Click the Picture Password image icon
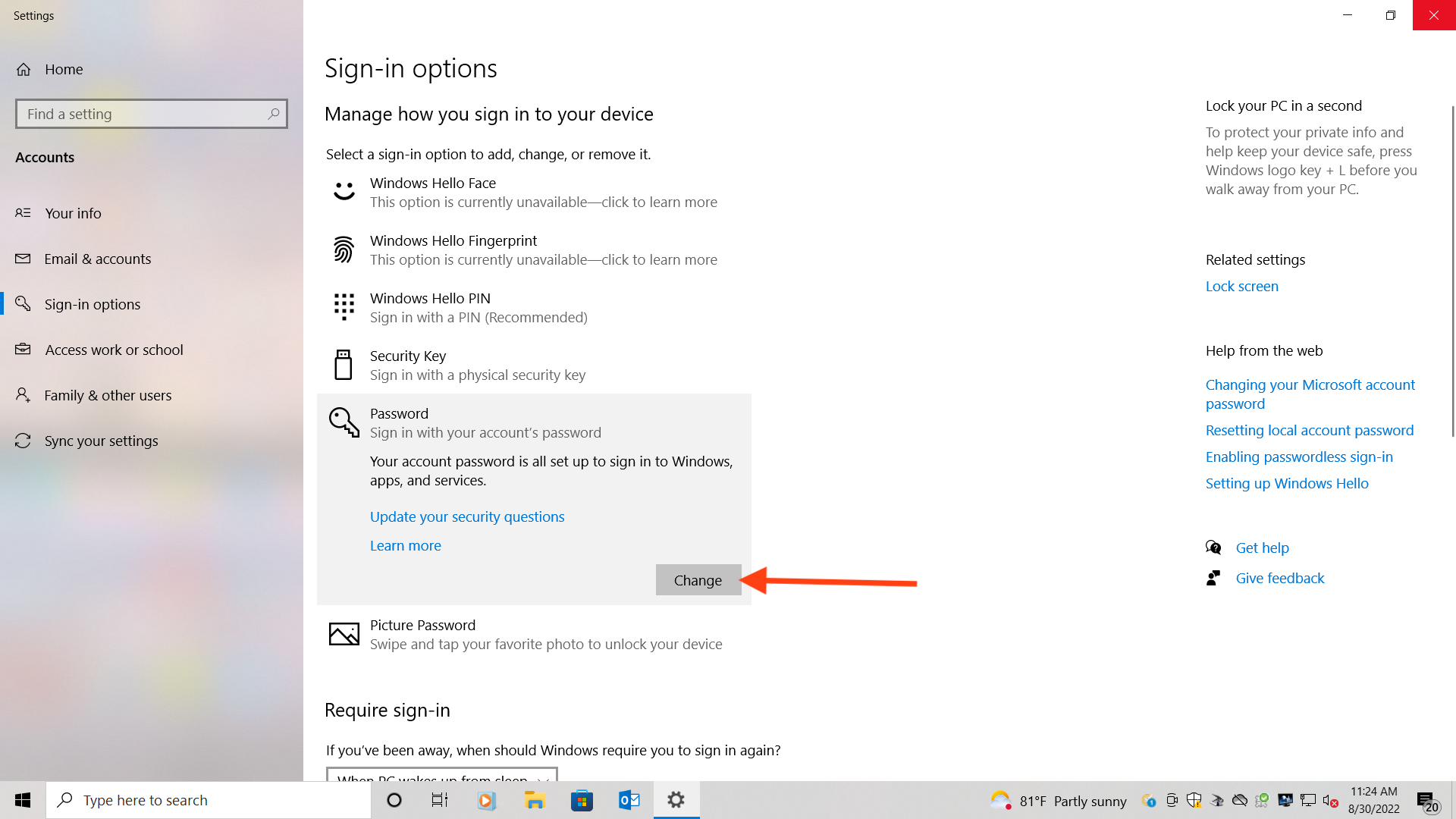The image size is (1456, 819). point(344,634)
